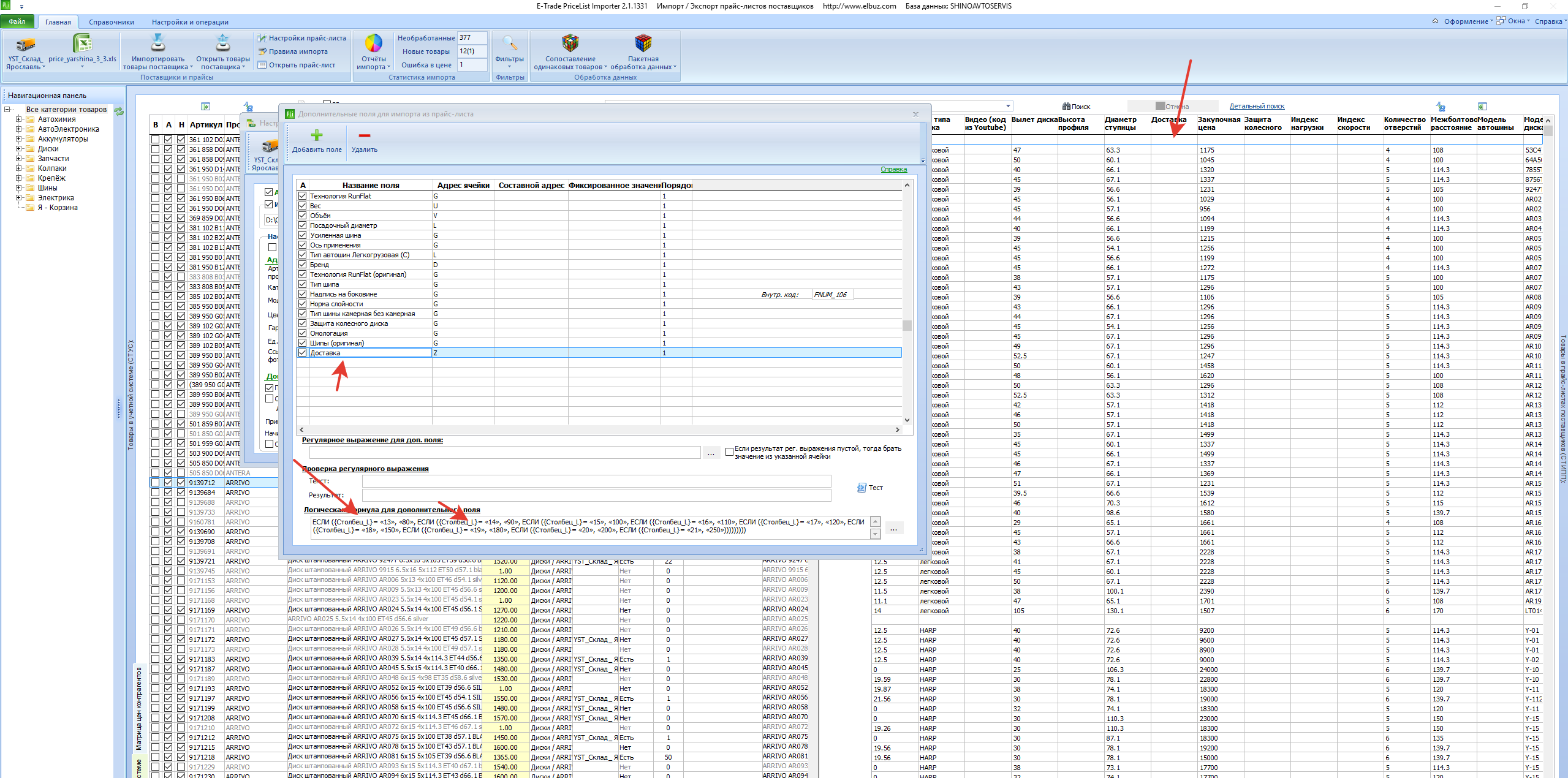Refresh the category tree with green arrows
The image size is (1568, 778).
point(119,111)
